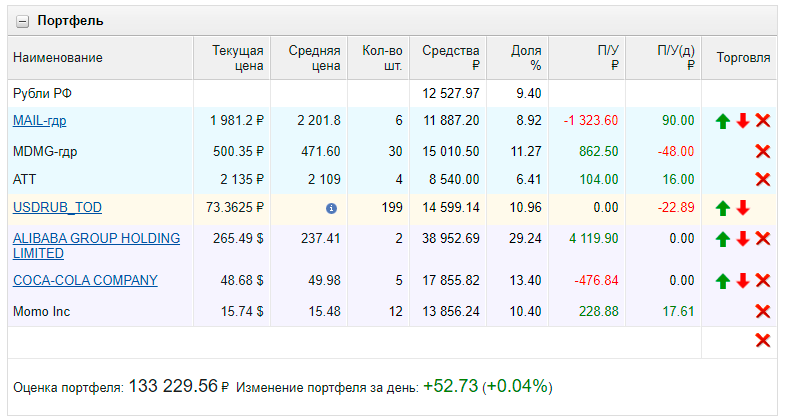Click USDRUB_TOD daily value -22.89
The width and height of the screenshot is (786, 420).
click(x=676, y=207)
